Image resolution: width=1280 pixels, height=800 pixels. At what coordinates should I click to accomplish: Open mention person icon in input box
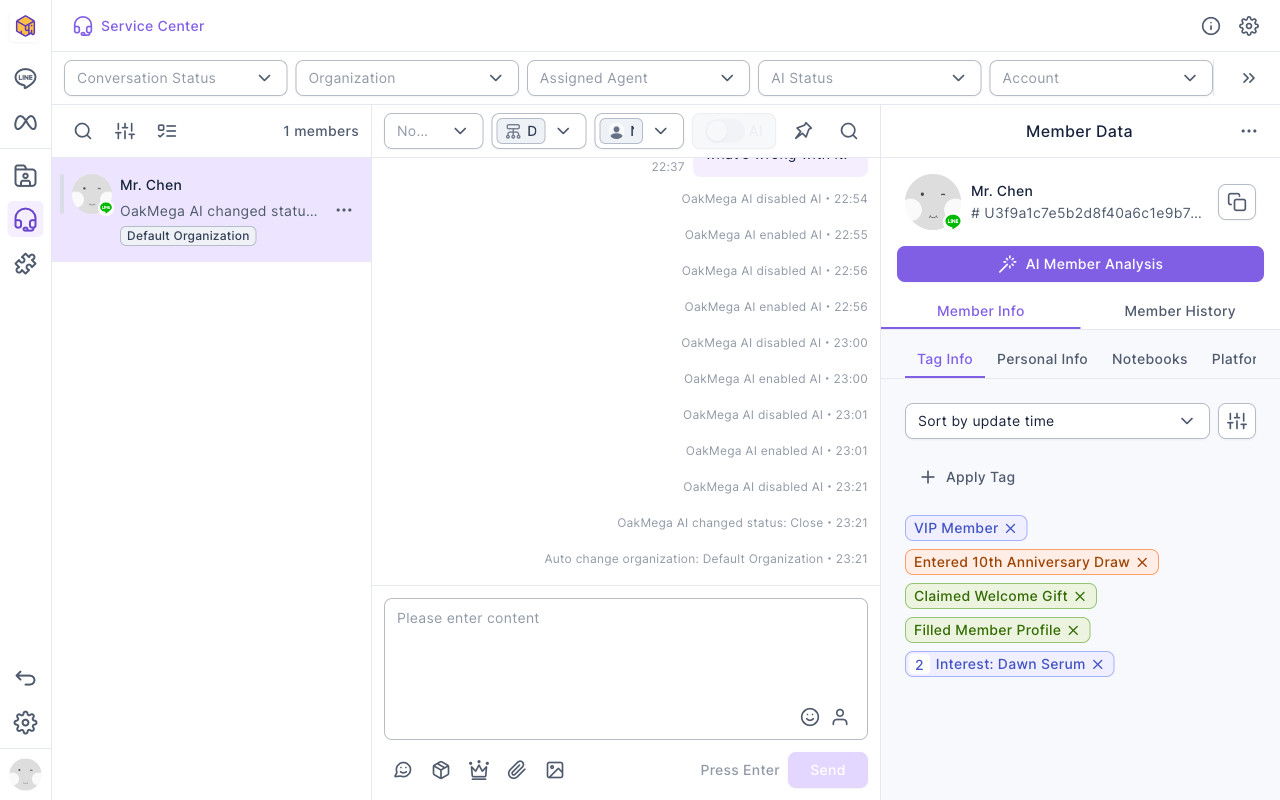[840, 717]
